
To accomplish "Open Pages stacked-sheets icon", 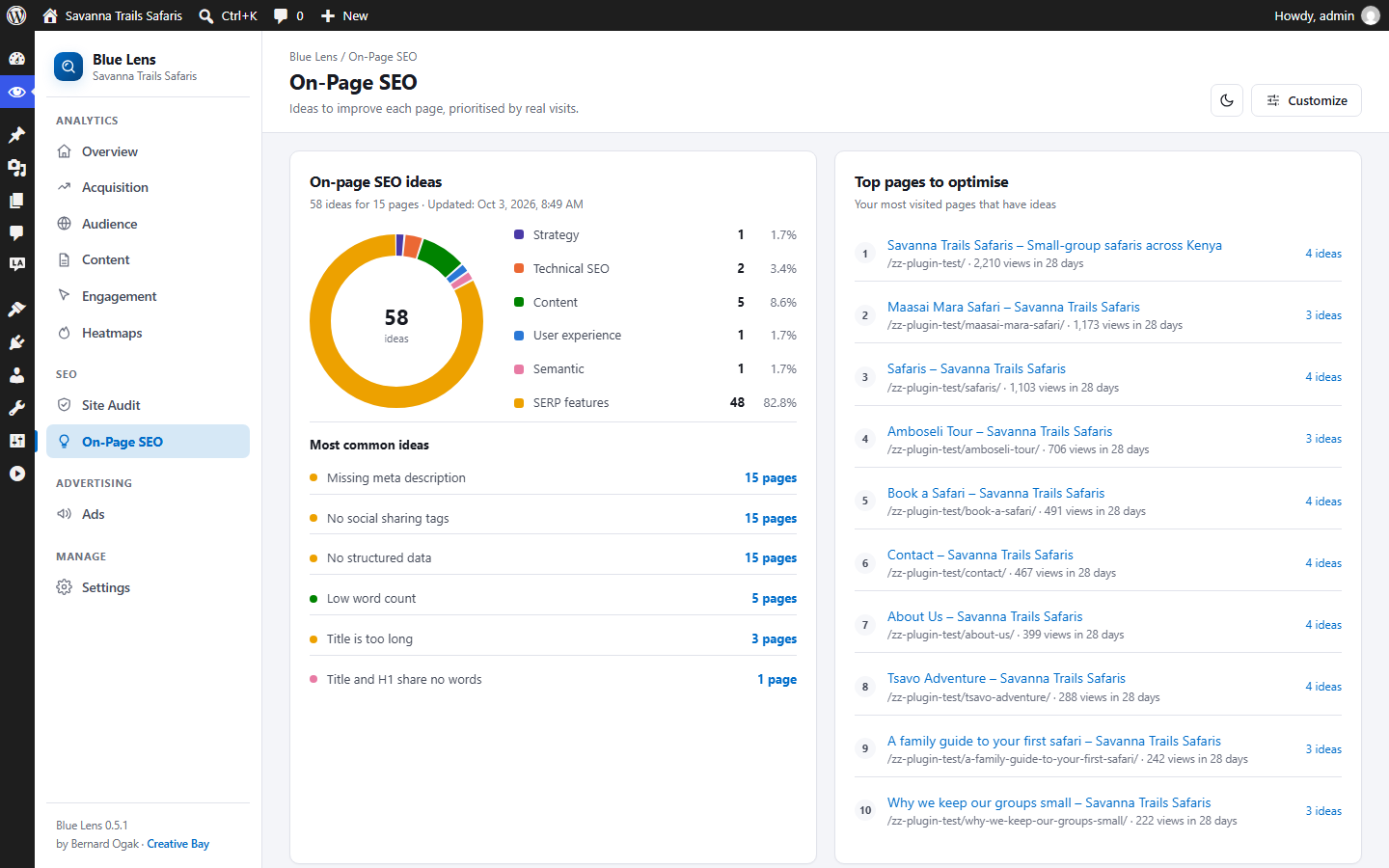I will coord(16,201).
